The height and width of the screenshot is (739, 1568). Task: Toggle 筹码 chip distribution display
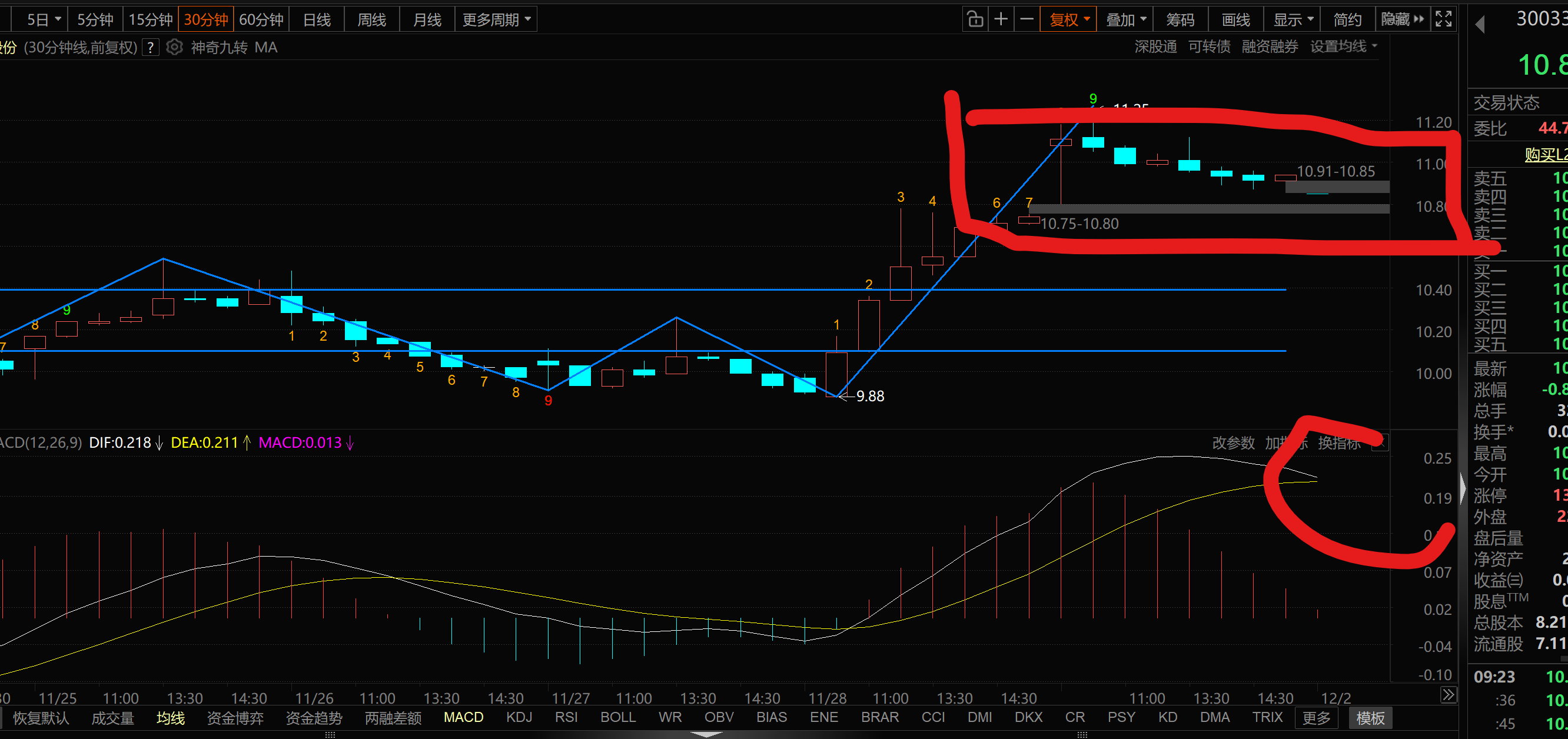click(1180, 19)
